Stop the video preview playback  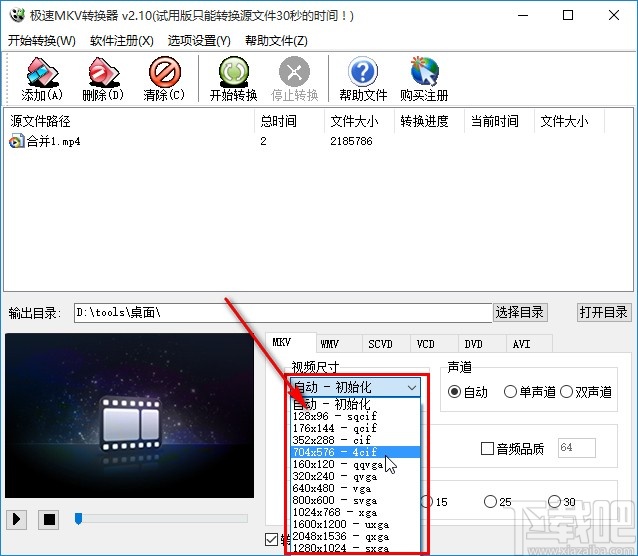[49, 519]
